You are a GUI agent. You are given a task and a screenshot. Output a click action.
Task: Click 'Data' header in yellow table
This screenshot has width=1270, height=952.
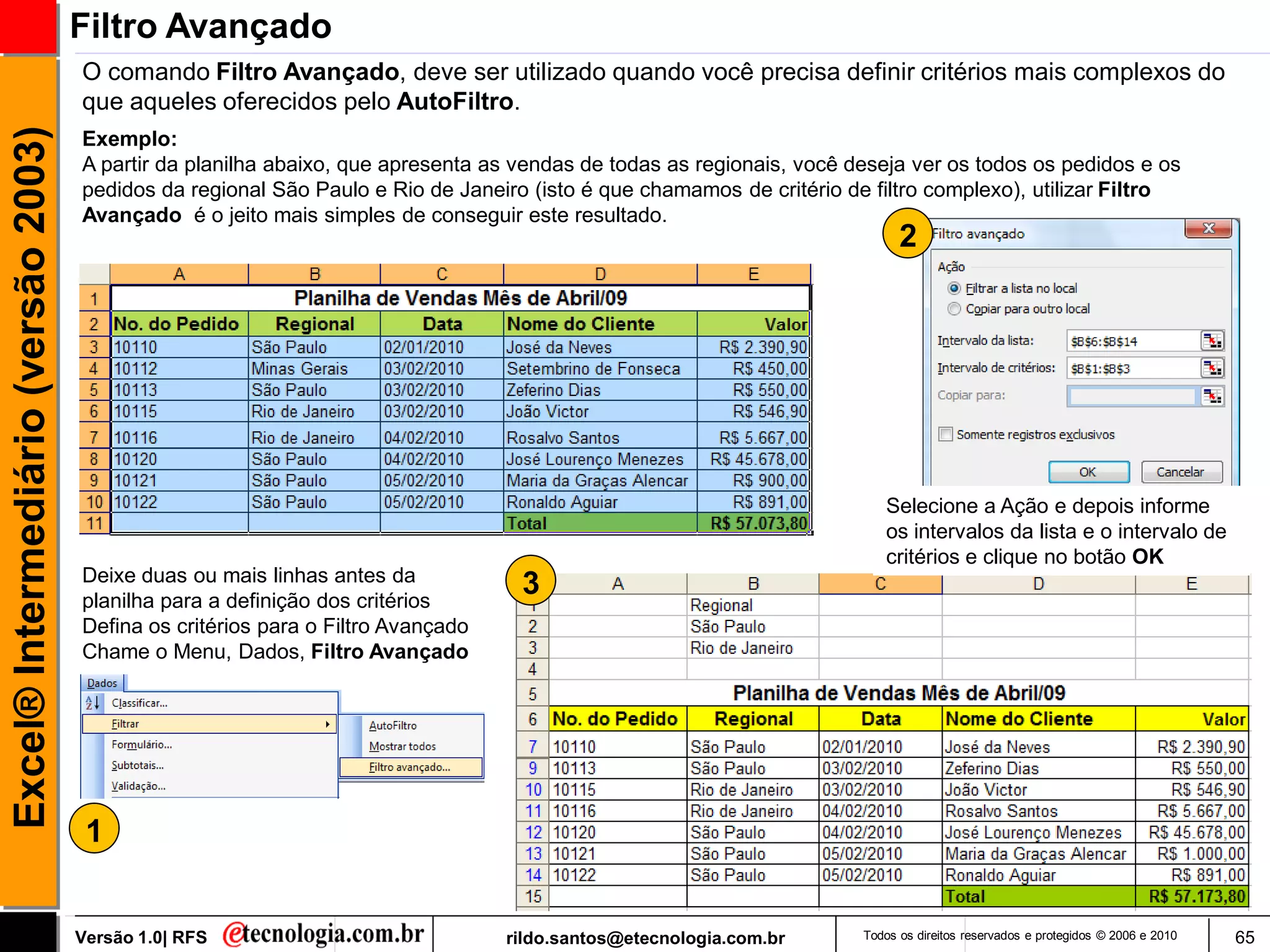[881, 719]
